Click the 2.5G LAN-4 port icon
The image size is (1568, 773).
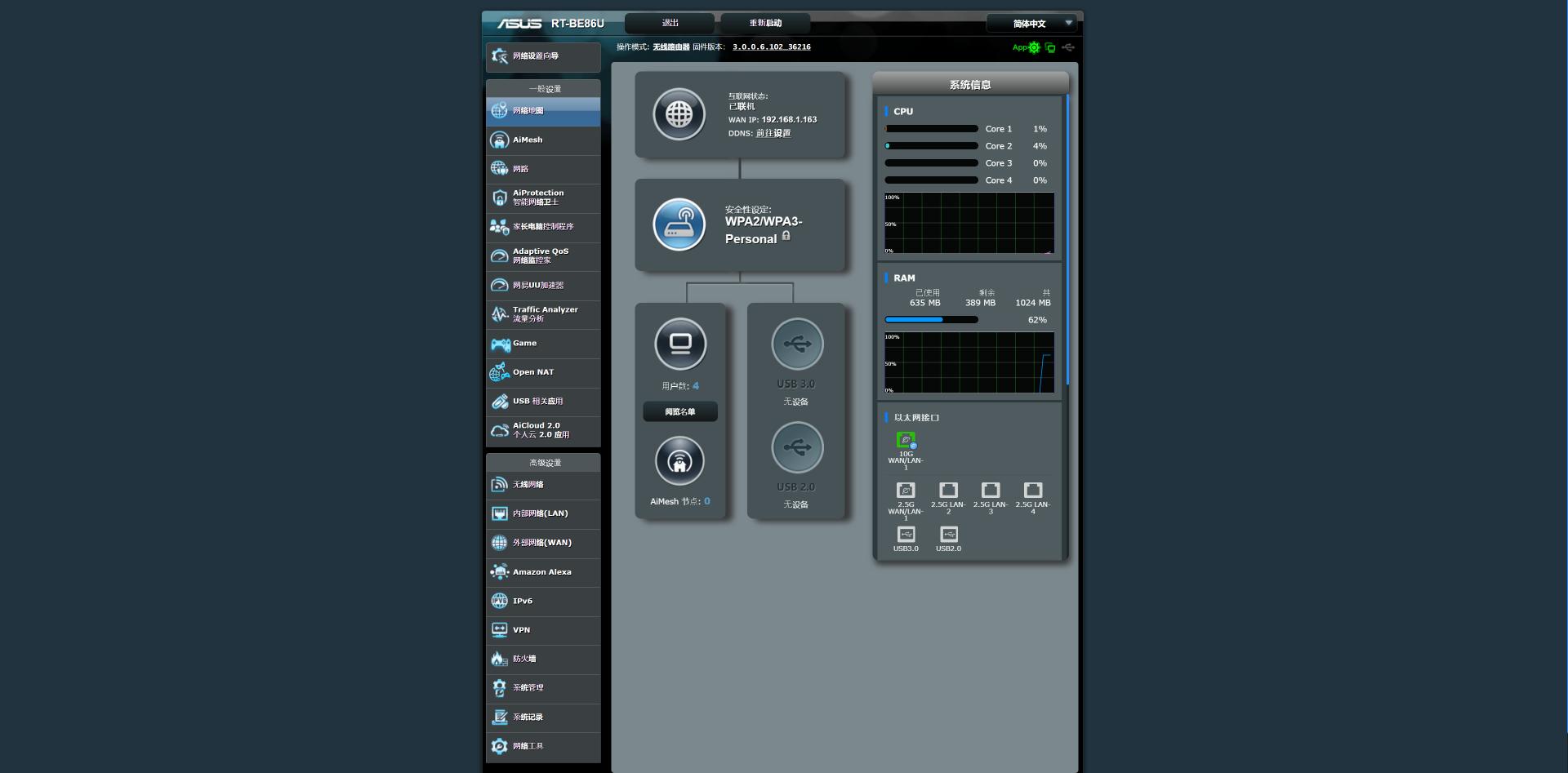pos(1033,490)
